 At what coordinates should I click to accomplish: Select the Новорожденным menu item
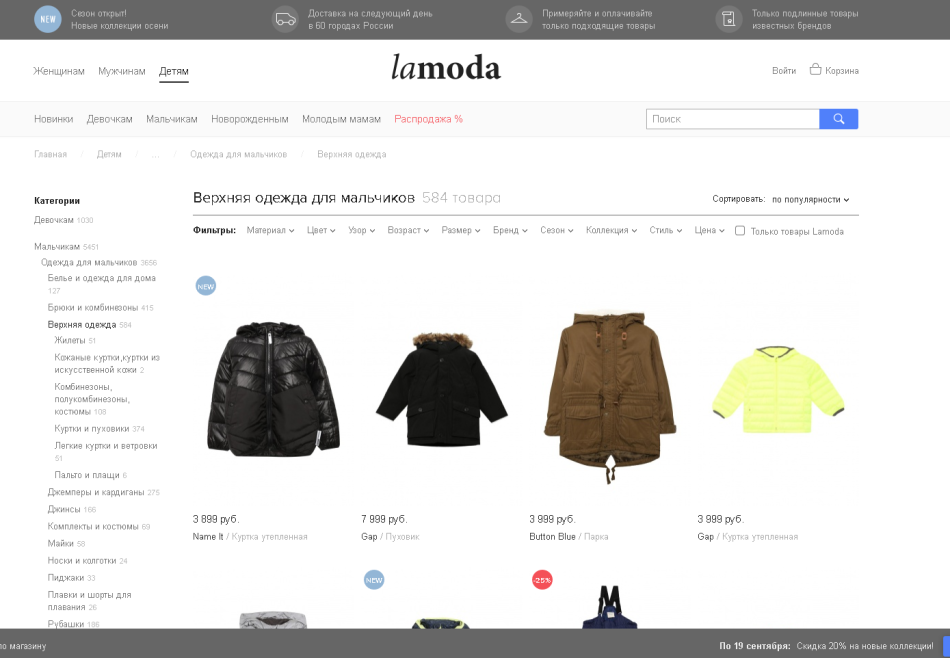[x=250, y=119]
